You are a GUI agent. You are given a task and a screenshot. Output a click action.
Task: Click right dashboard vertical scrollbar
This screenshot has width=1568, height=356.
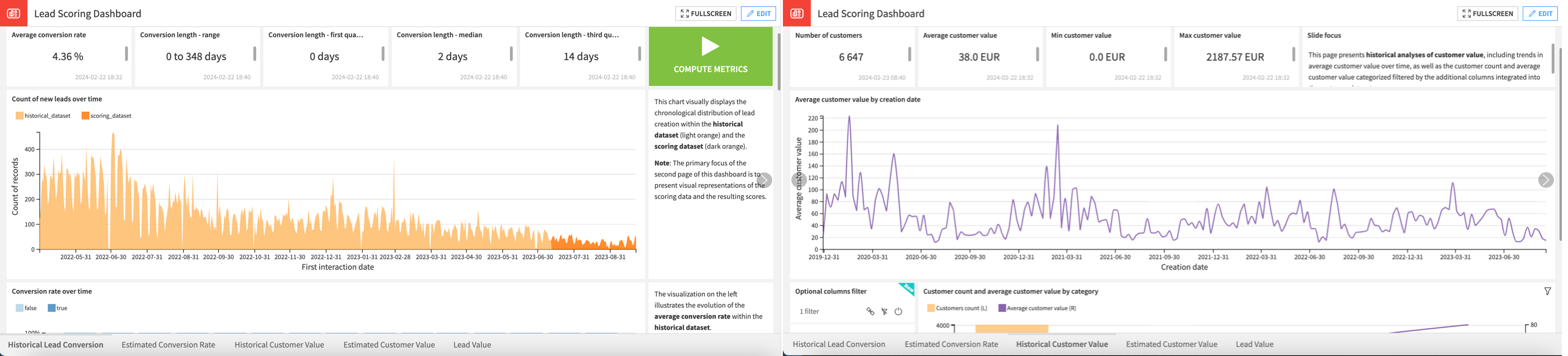[1560, 143]
